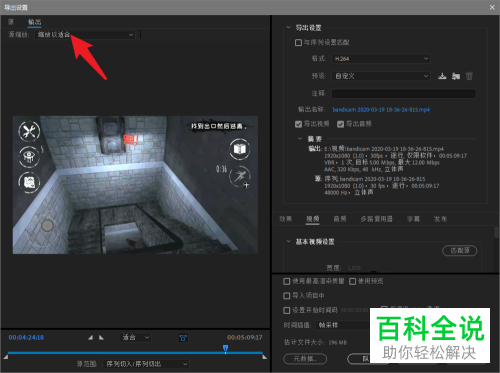Click the blue playhead on the timeline
The width and height of the screenshot is (500, 373).
click(x=226, y=349)
